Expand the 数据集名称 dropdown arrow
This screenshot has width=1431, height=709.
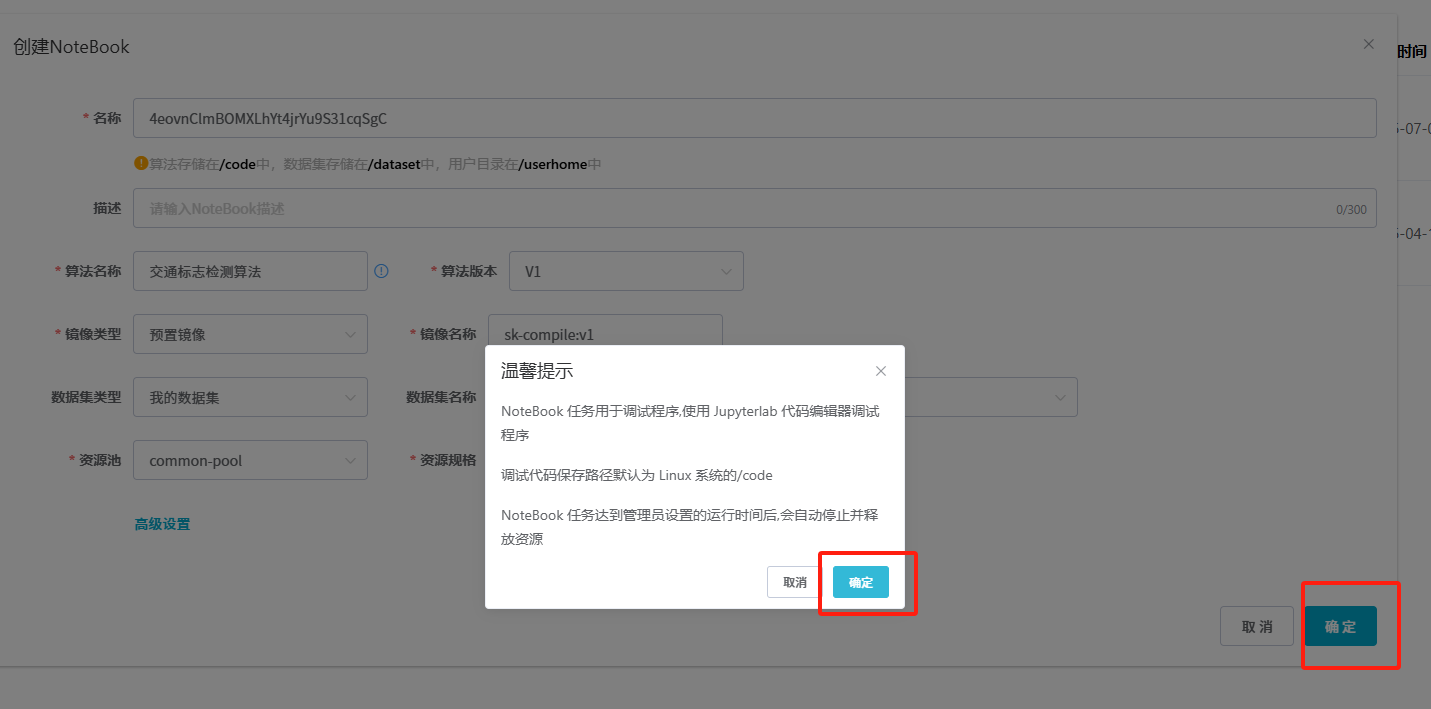tap(1060, 398)
